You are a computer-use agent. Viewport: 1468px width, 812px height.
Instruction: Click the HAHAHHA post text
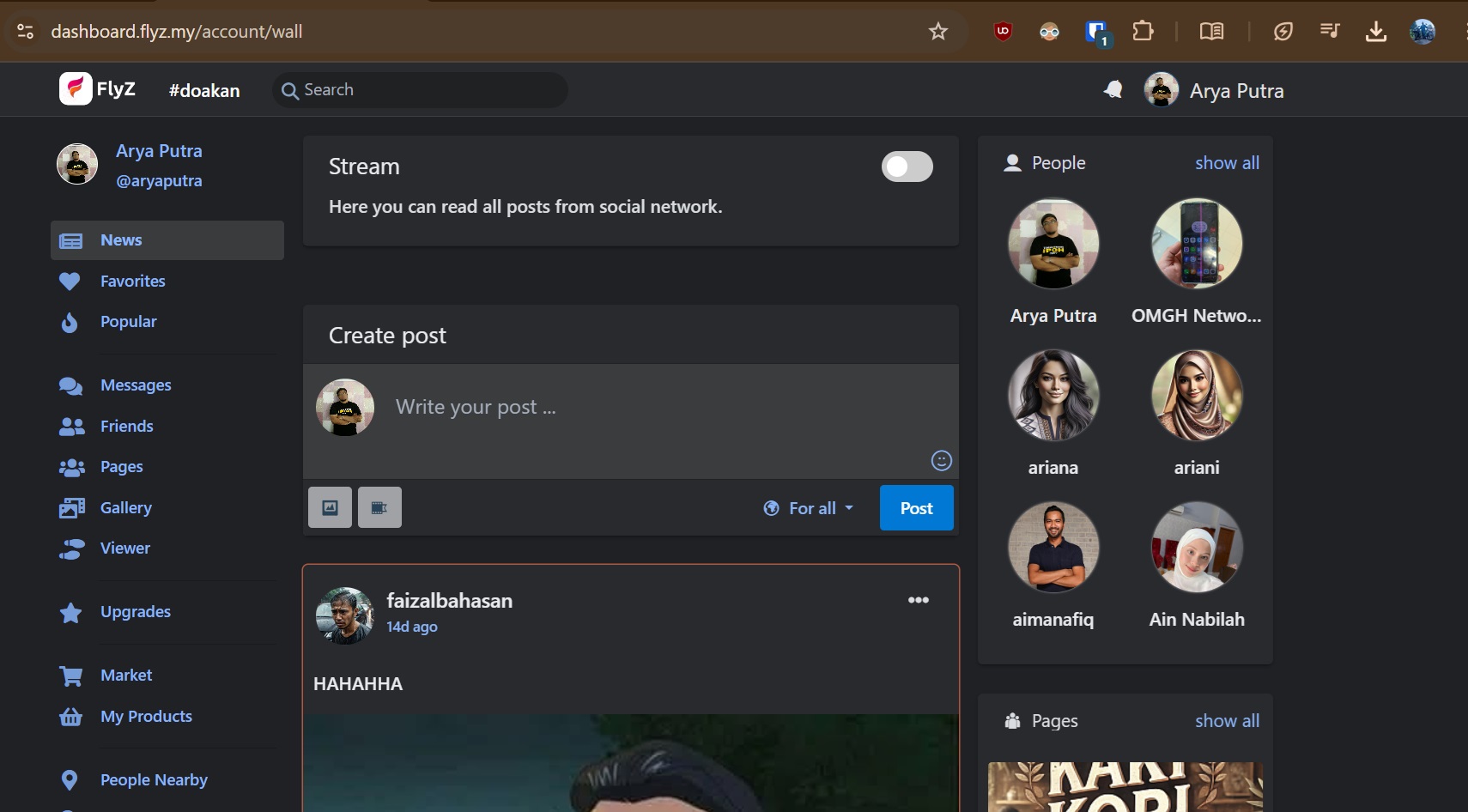(x=358, y=684)
